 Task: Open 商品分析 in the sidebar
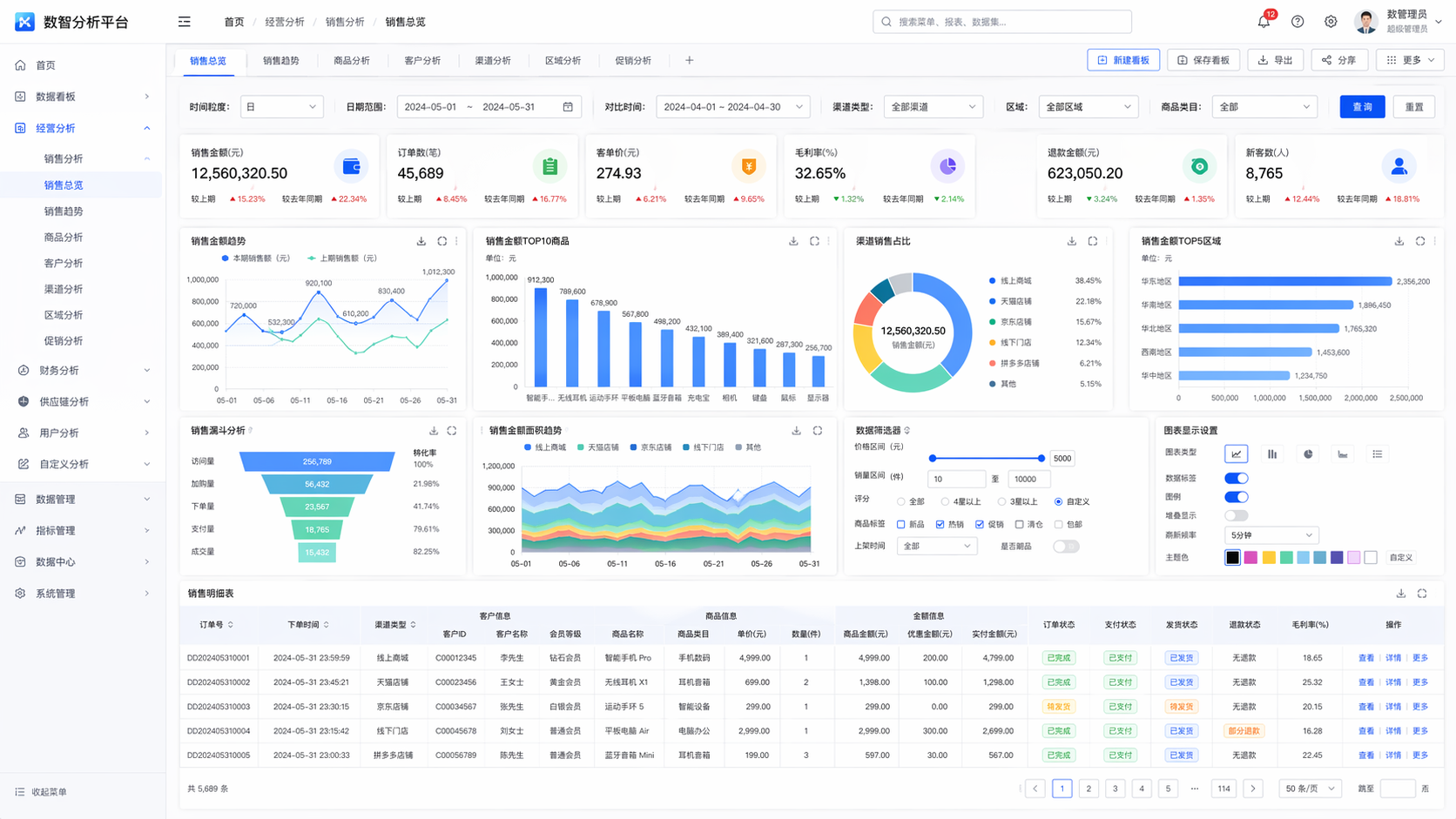pos(64,238)
